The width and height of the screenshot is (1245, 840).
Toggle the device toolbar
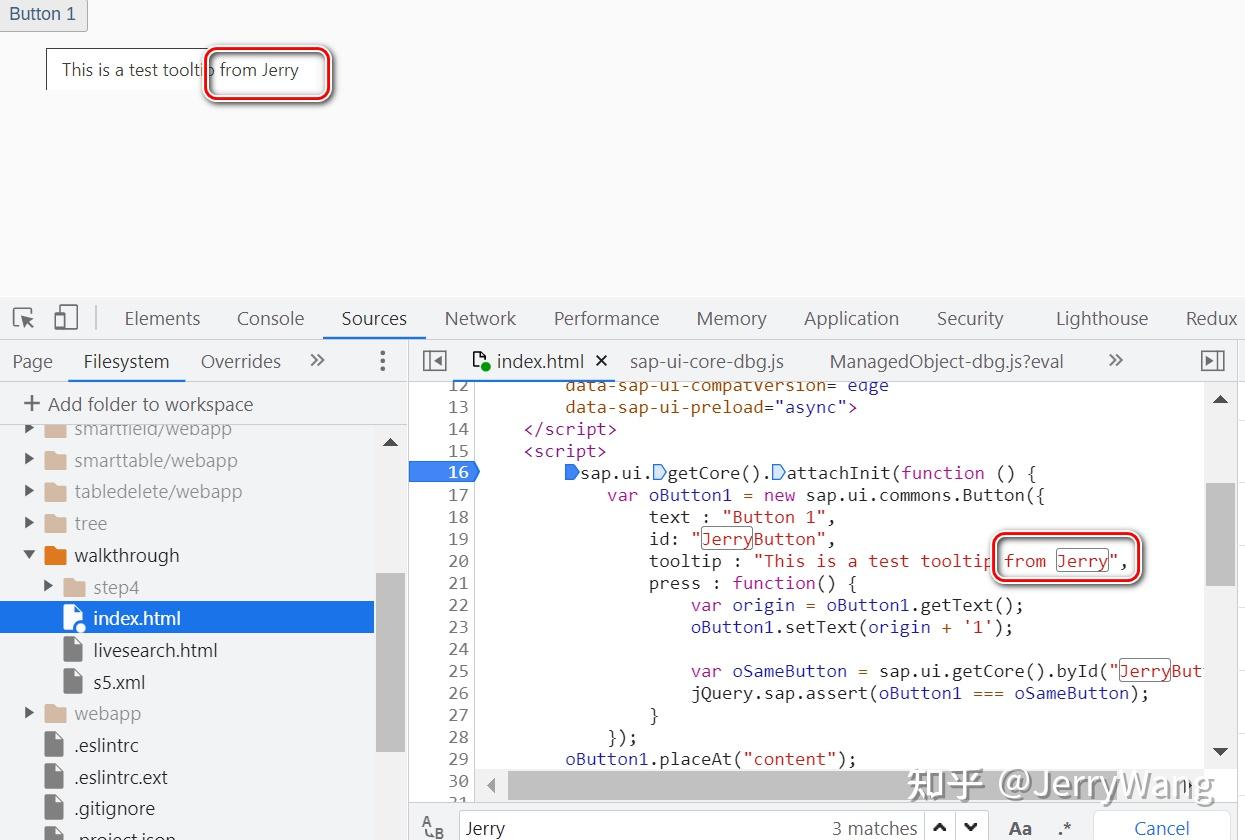65,318
